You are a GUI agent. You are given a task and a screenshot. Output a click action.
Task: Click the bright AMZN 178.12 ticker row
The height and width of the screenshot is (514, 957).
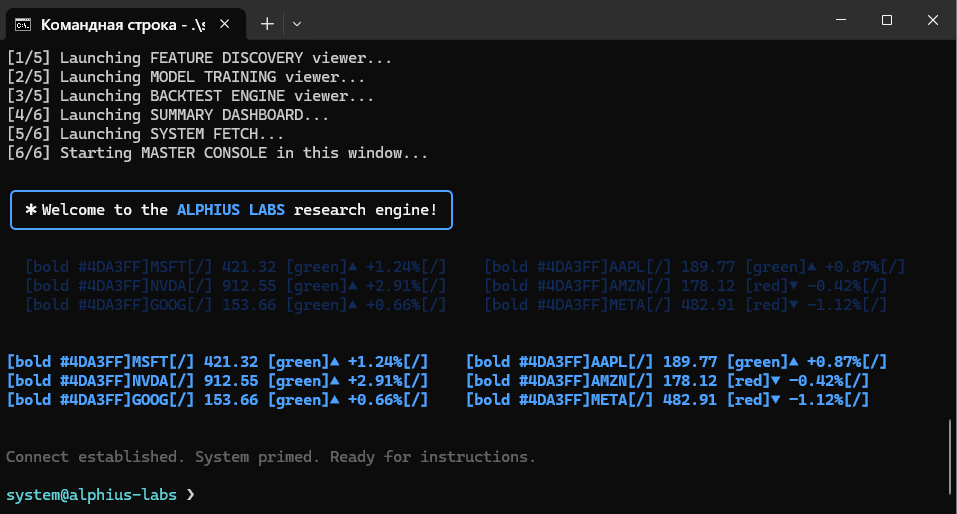tap(667, 381)
